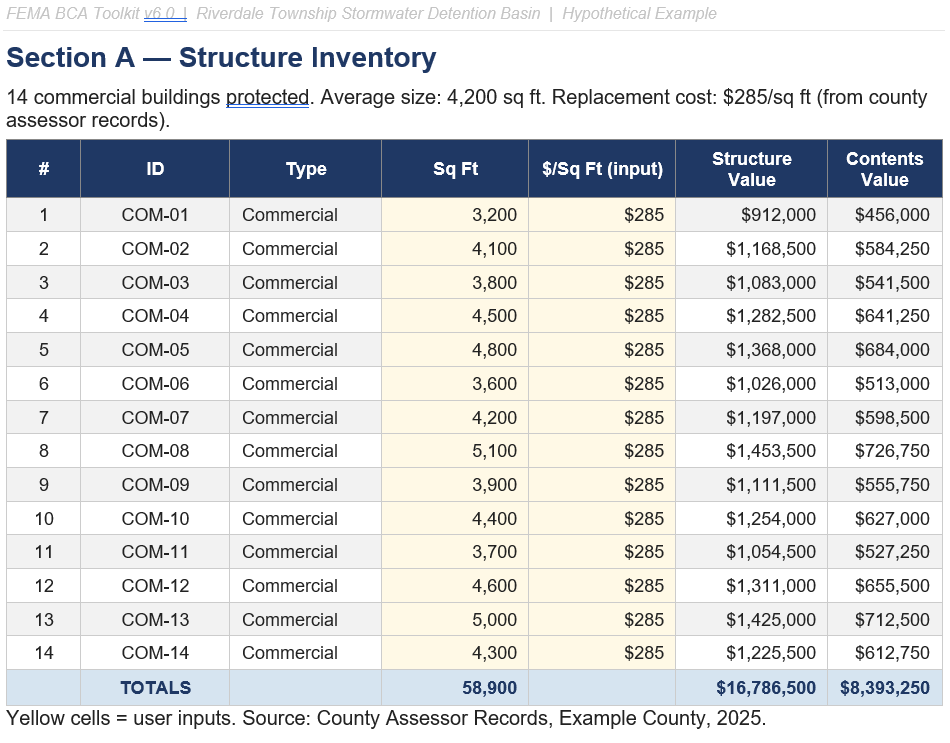The height and width of the screenshot is (743, 950).
Task: Select the $712,500 contents value
Action: (885, 620)
